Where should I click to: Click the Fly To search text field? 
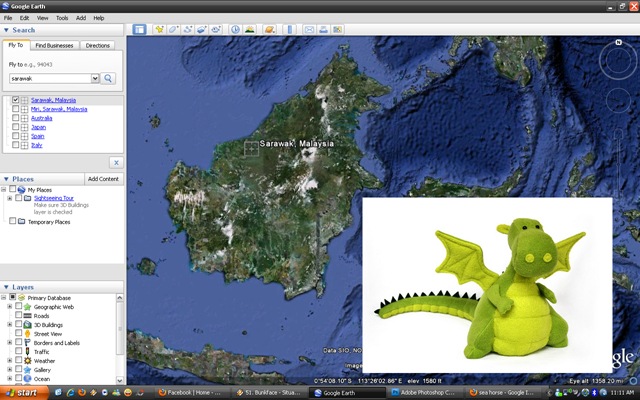tap(50, 78)
